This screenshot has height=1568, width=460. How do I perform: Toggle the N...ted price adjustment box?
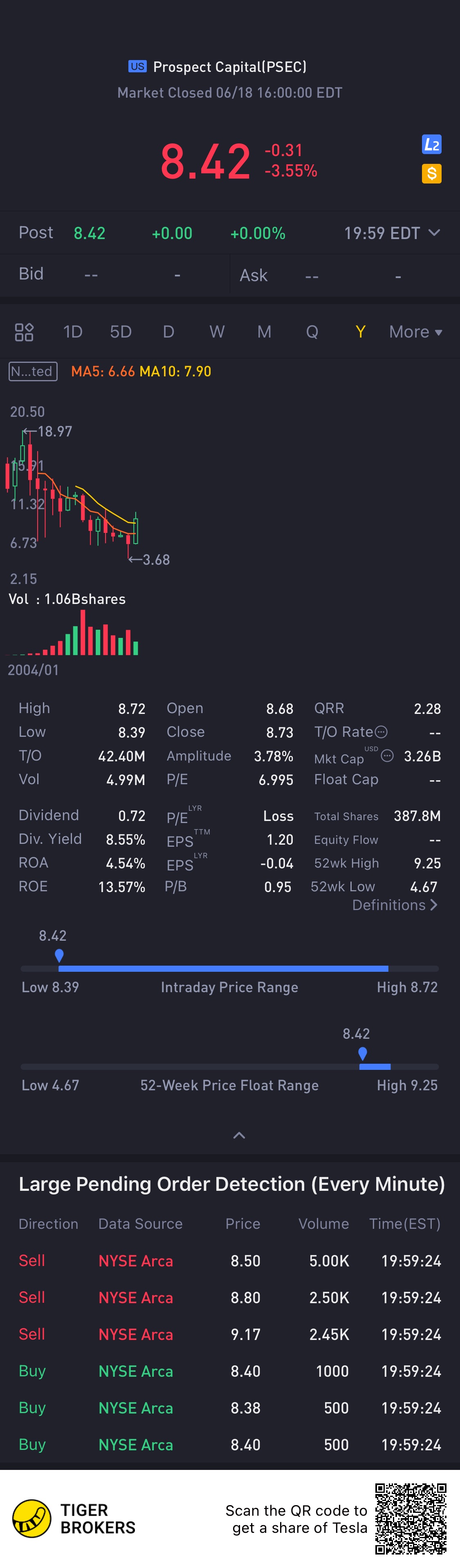click(x=34, y=371)
